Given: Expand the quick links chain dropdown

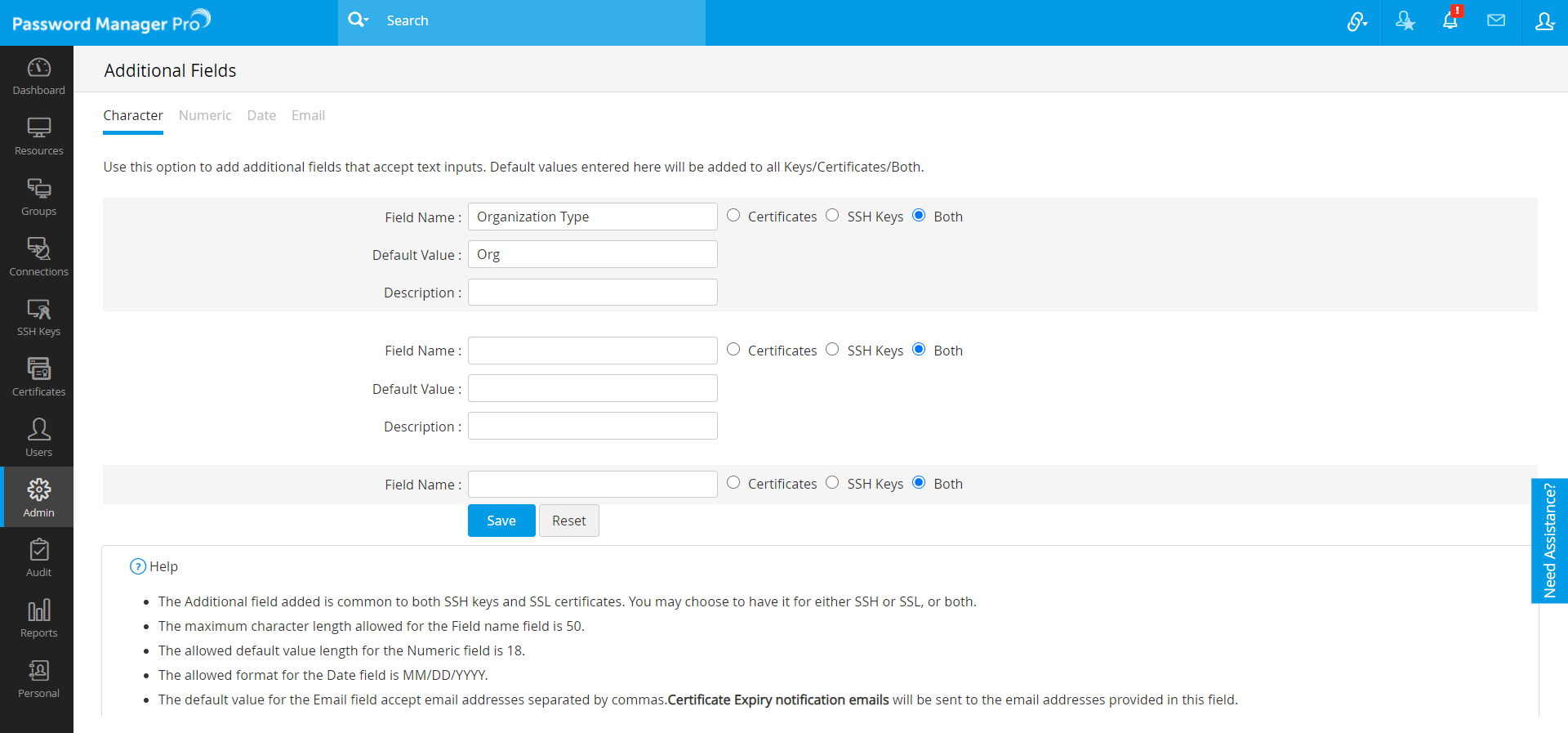Looking at the screenshot, I should (x=1357, y=22).
